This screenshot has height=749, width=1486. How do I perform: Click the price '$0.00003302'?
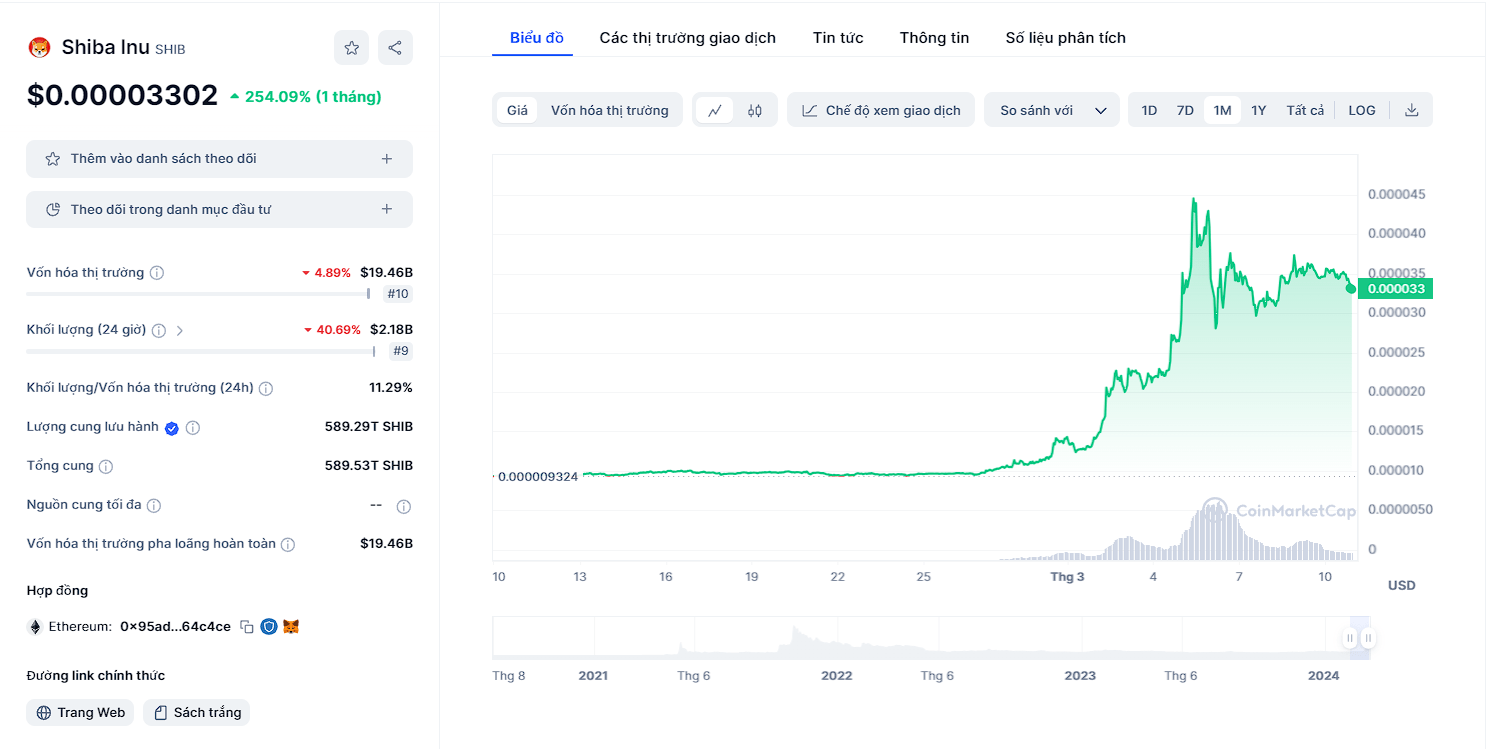pyautogui.click(x=122, y=95)
